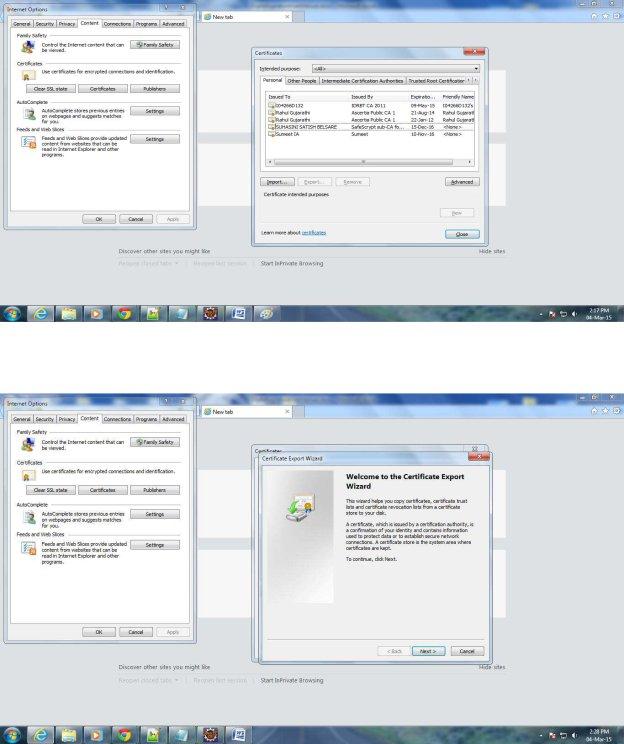Click Certificates button in Internet Options beside Export Wizard
The image size is (624, 744).
coord(103,490)
